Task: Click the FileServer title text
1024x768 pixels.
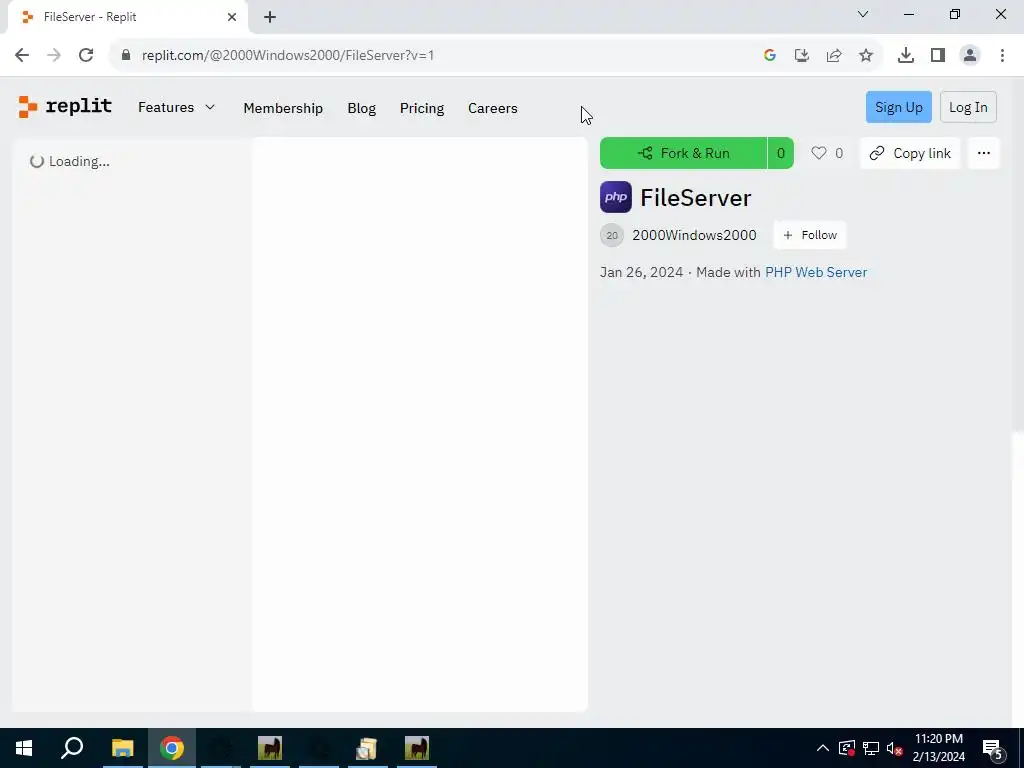Action: tap(696, 198)
